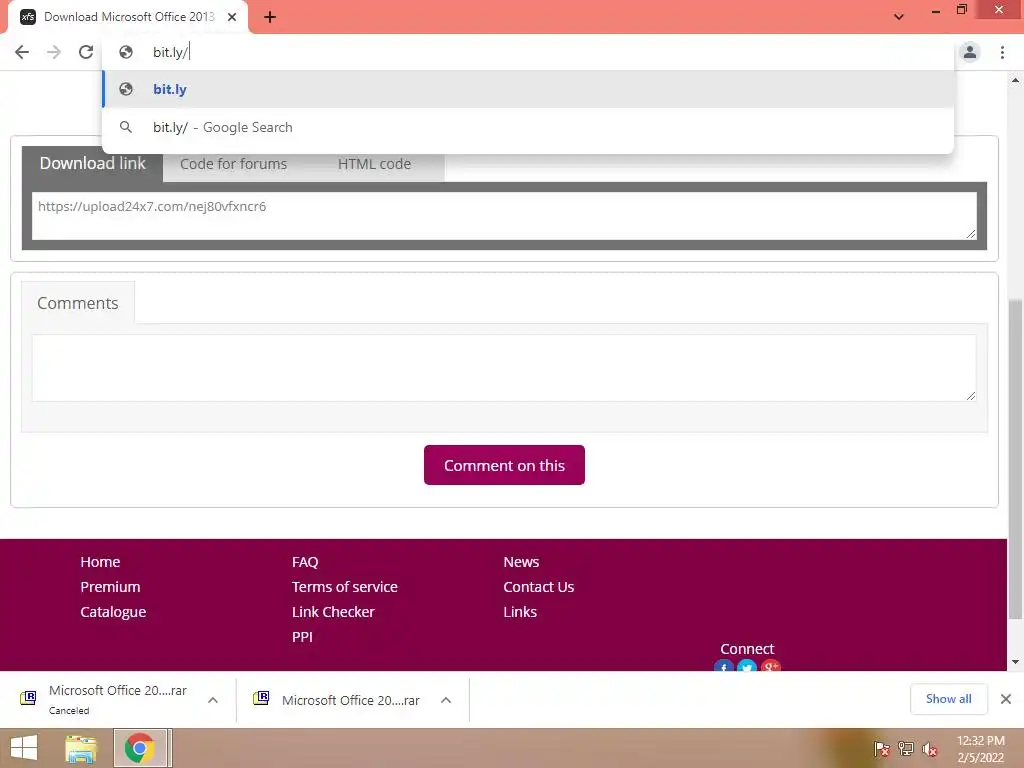Open the Home footer link
Viewport: 1024px width, 768px height.
coord(100,562)
